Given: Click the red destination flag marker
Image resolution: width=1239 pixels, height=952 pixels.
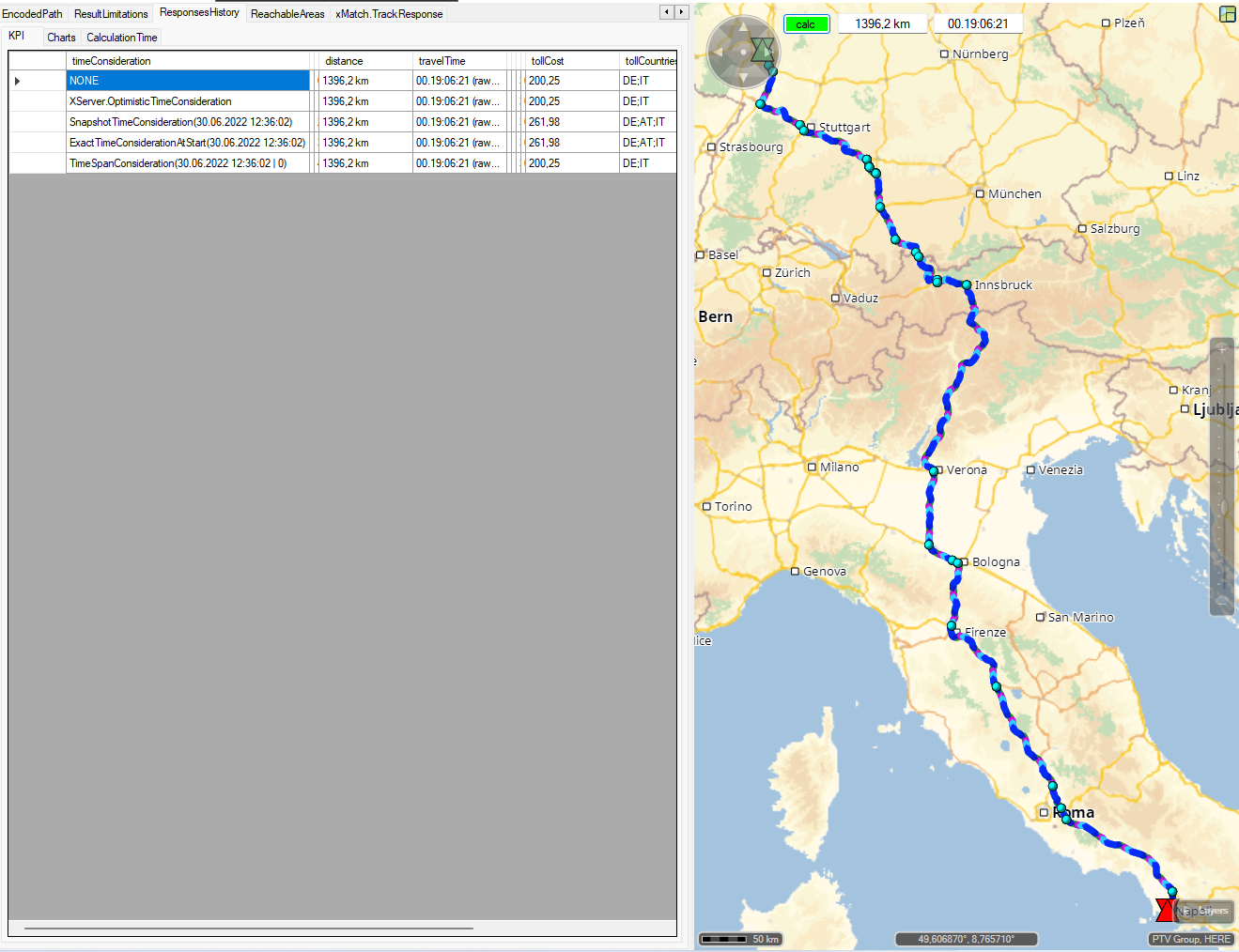Looking at the screenshot, I should point(1165,910).
